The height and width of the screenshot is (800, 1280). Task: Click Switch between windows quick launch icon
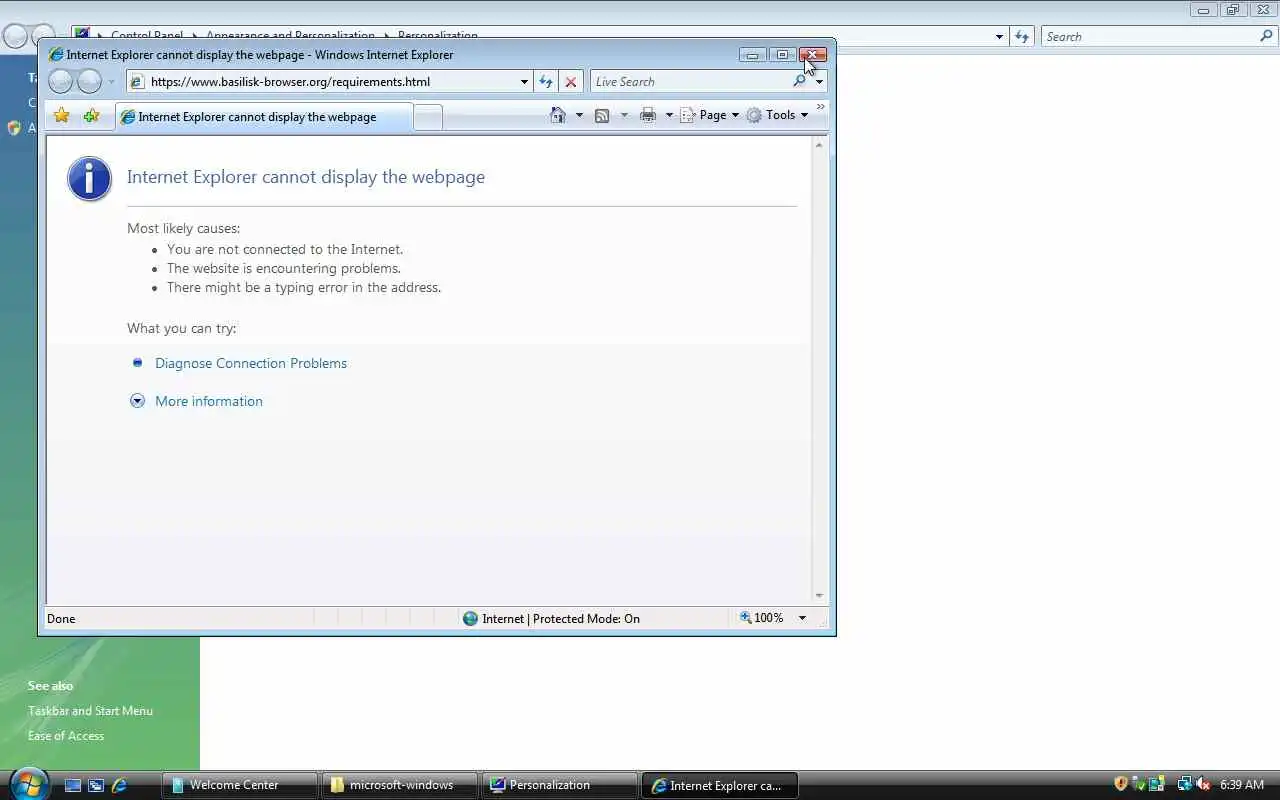pos(96,785)
